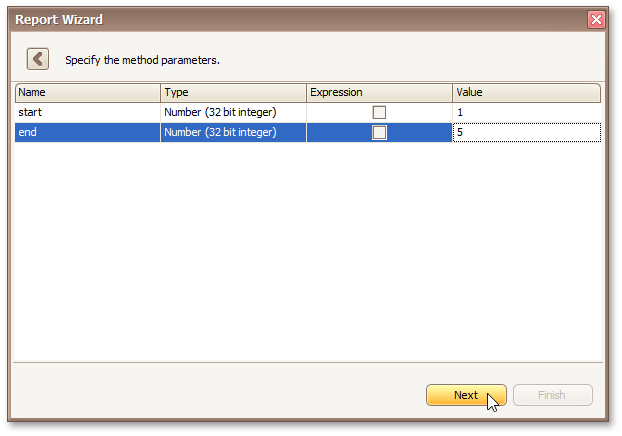
Task: Focus the Value field containing 5
Action: [526, 132]
